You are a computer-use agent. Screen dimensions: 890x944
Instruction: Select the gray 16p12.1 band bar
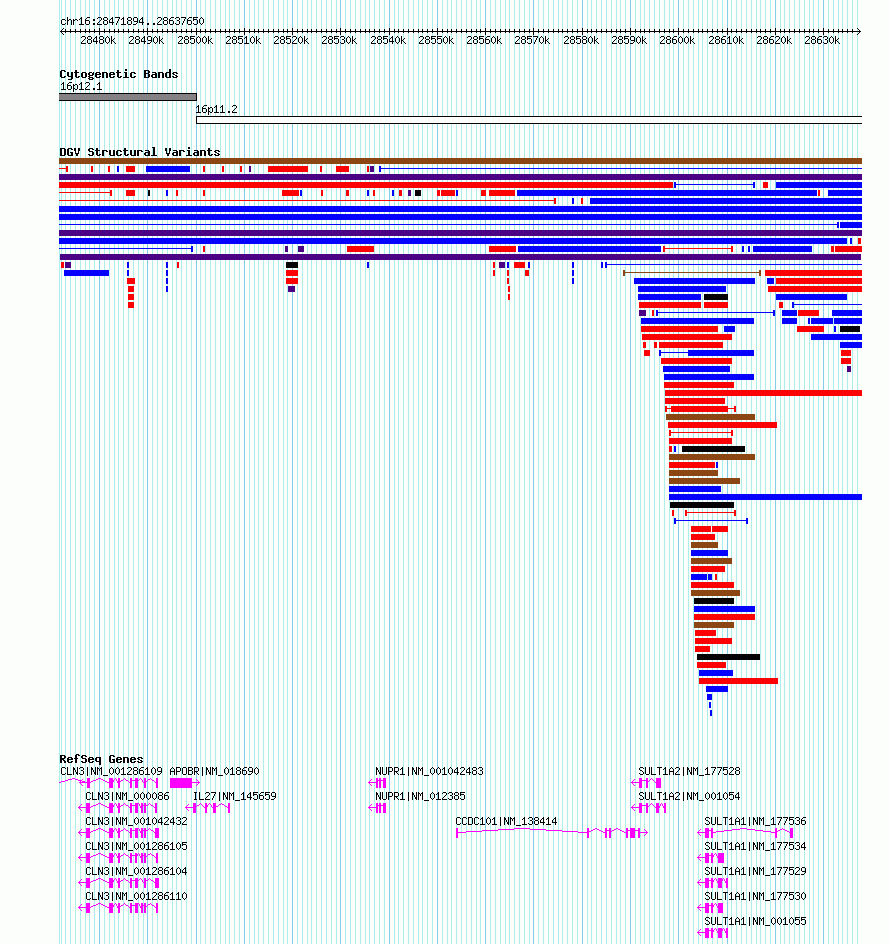point(128,97)
